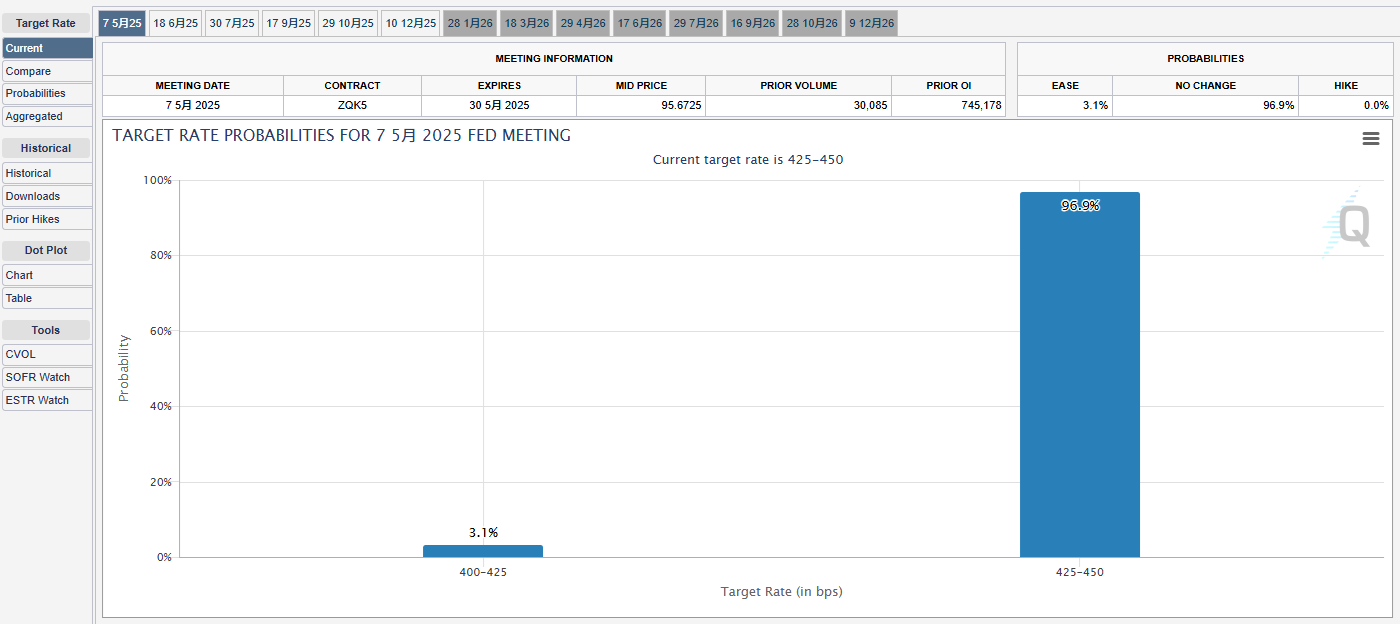1400x624 pixels.
Task: Click the 30 5月 2025 expires cell
Action: (499, 105)
